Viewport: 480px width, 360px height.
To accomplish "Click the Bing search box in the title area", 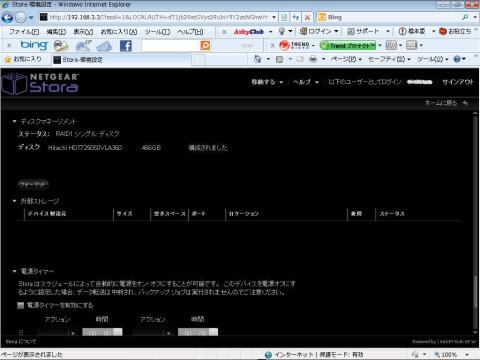I will (388, 17).
